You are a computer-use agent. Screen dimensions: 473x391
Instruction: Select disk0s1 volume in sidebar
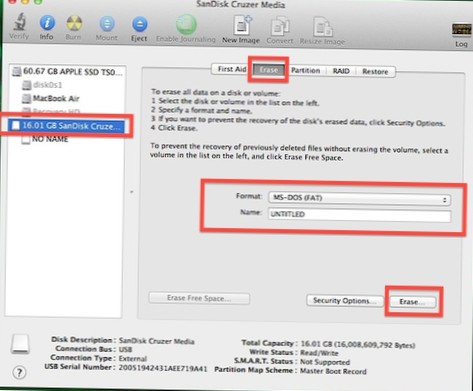(x=42, y=85)
